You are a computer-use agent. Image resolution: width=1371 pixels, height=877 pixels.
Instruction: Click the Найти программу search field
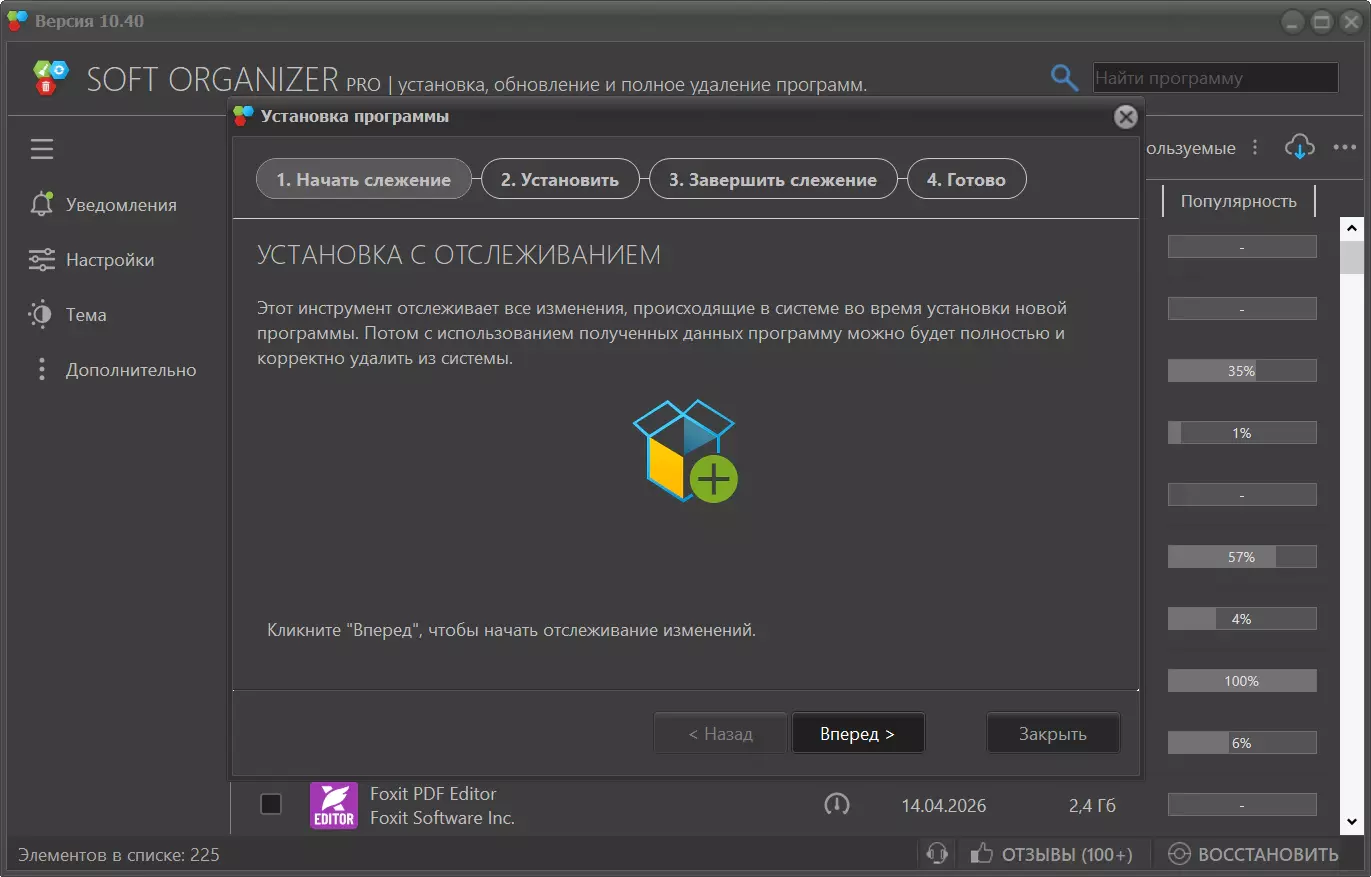click(1215, 78)
